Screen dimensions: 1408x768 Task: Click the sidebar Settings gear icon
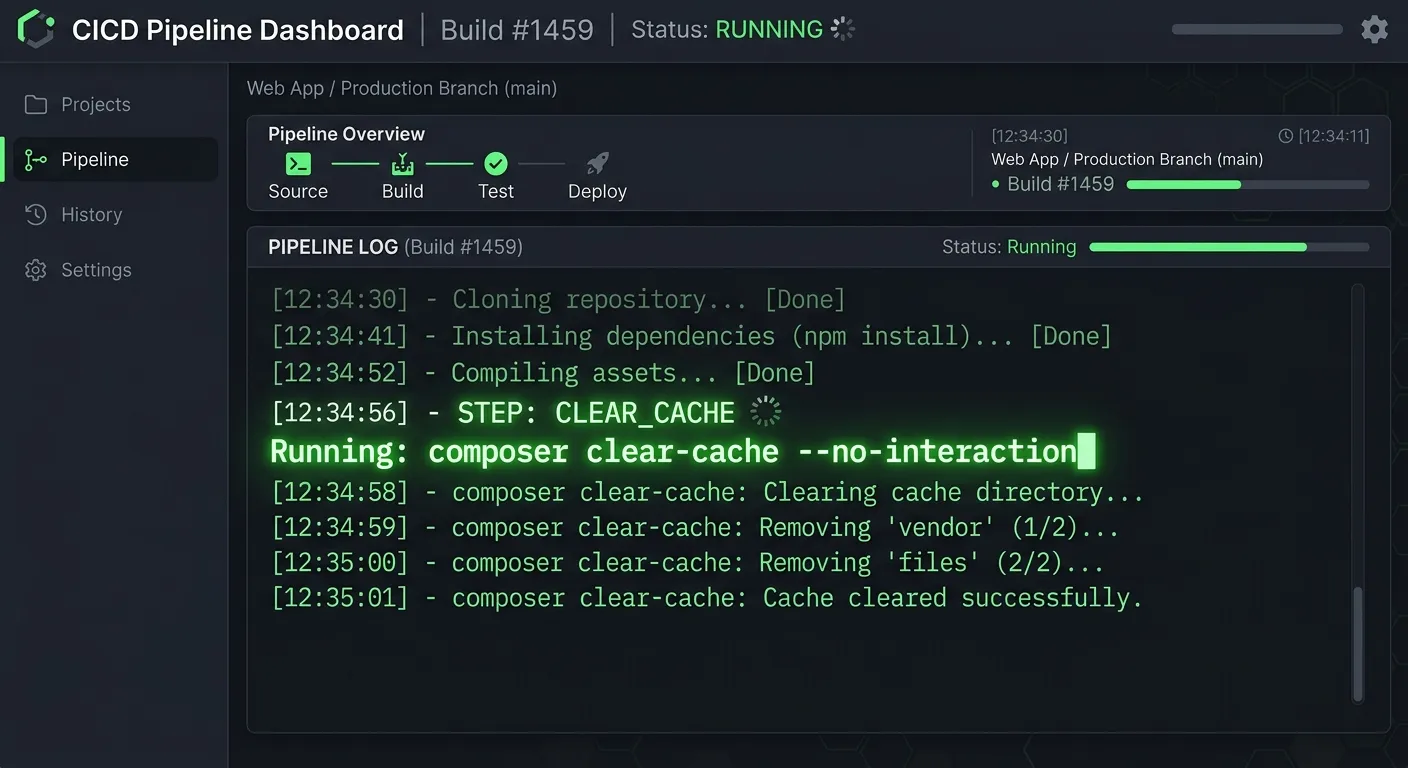pos(36,270)
